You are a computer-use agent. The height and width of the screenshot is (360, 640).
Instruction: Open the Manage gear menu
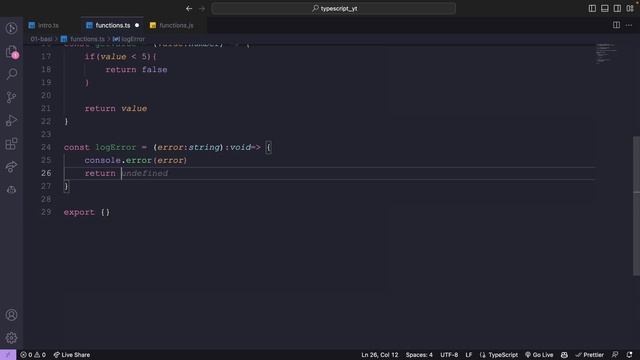(x=11, y=338)
